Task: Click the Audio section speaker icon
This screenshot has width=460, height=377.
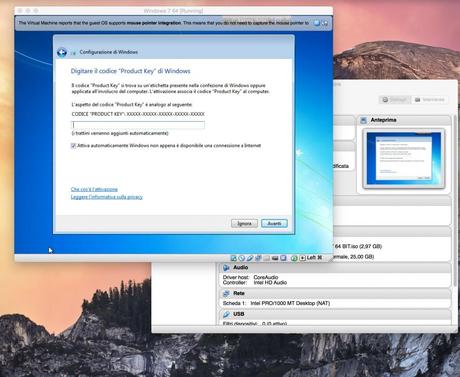Action: click(226, 267)
